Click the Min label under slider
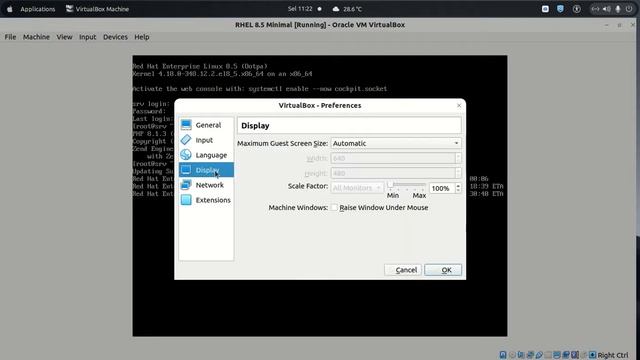The width and height of the screenshot is (640, 360). pos(393,196)
